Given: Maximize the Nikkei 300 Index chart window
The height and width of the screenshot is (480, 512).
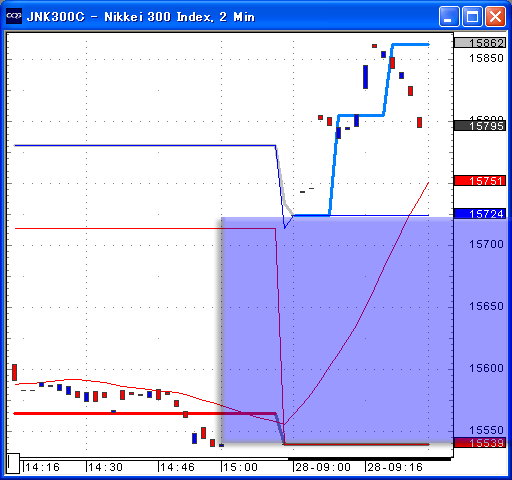Looking at the screenshot, I should pos(472,16).
